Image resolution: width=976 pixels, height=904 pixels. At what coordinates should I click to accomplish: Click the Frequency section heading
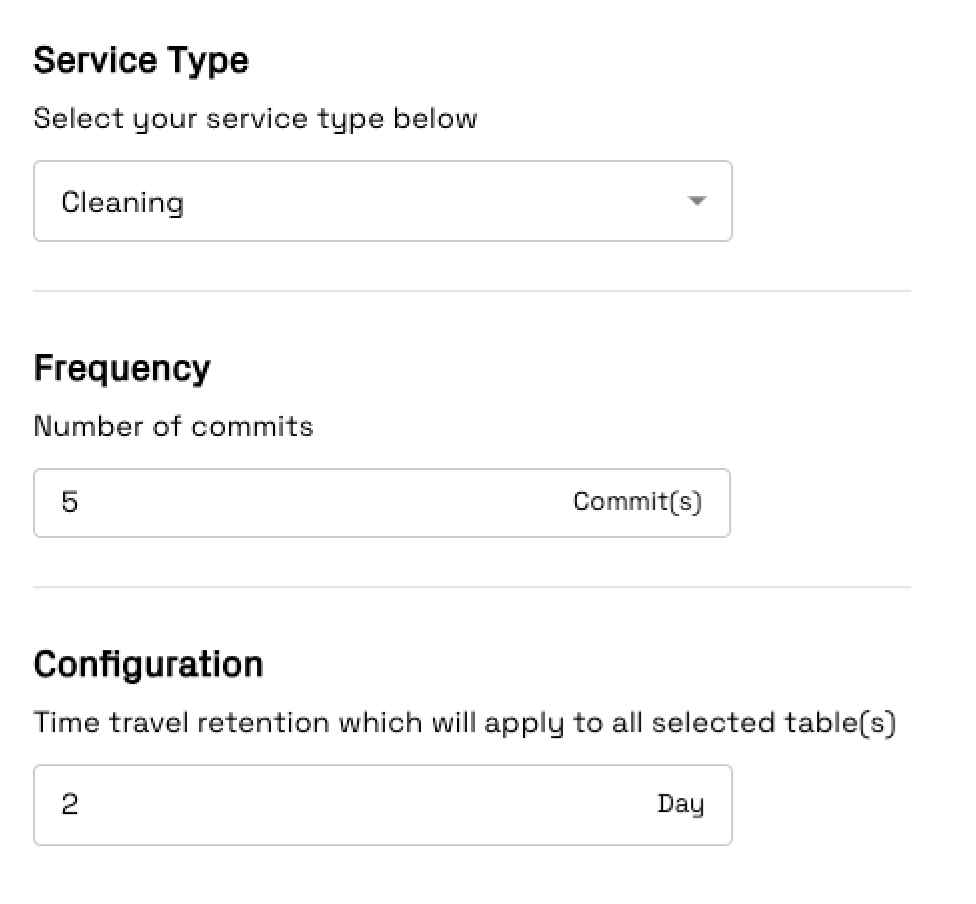122,369
